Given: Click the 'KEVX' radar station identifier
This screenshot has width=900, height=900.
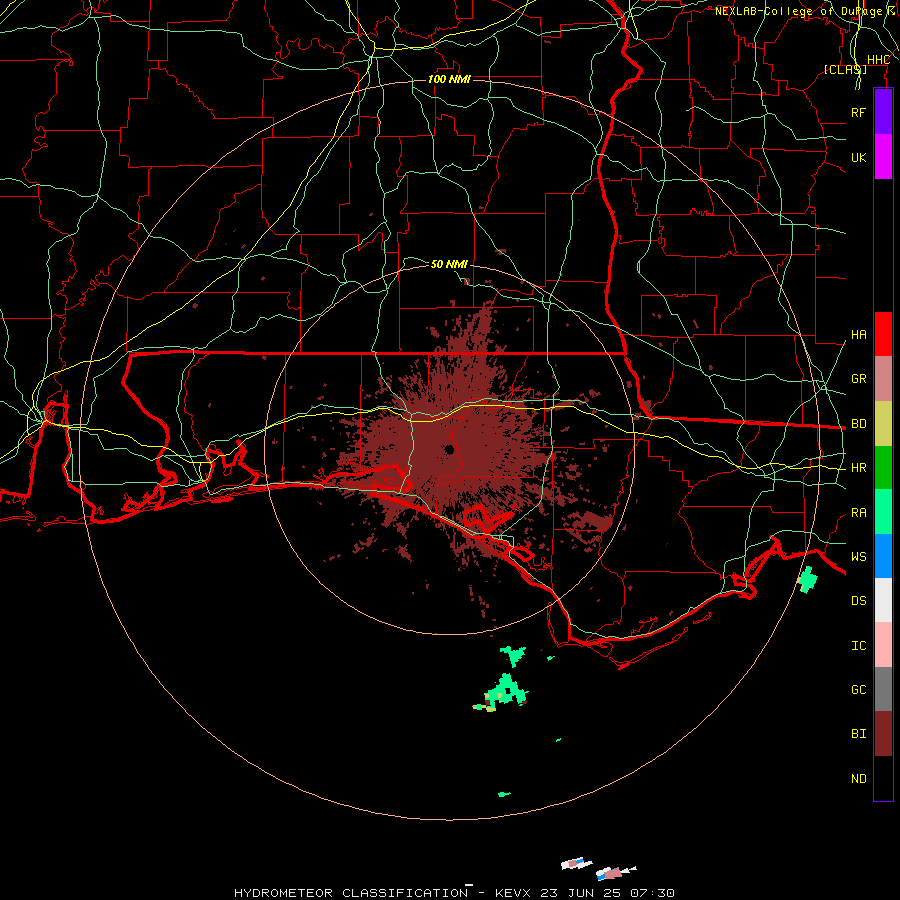Looking at the screenshot, I should [x=514, y=893].
